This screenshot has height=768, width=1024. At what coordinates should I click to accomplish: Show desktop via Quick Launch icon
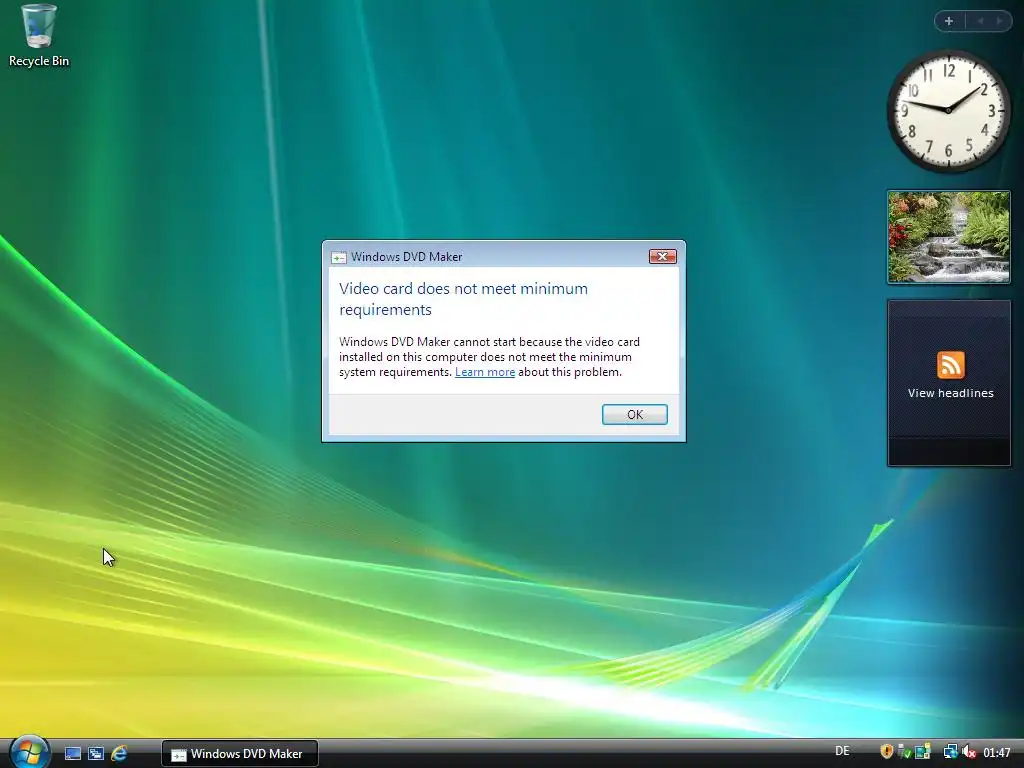73,754
